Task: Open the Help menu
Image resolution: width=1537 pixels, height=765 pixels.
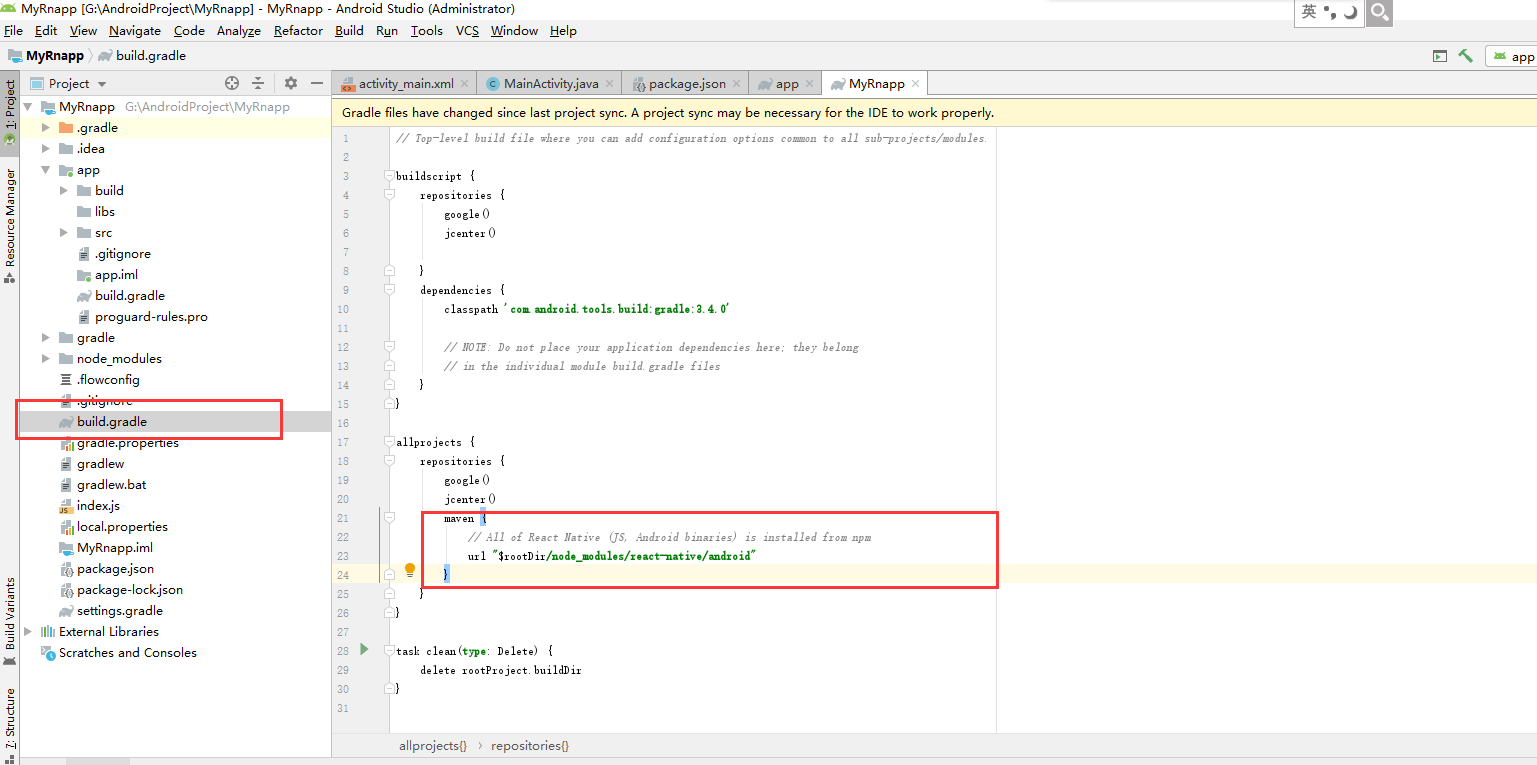Action: click(x=563, y=31)
